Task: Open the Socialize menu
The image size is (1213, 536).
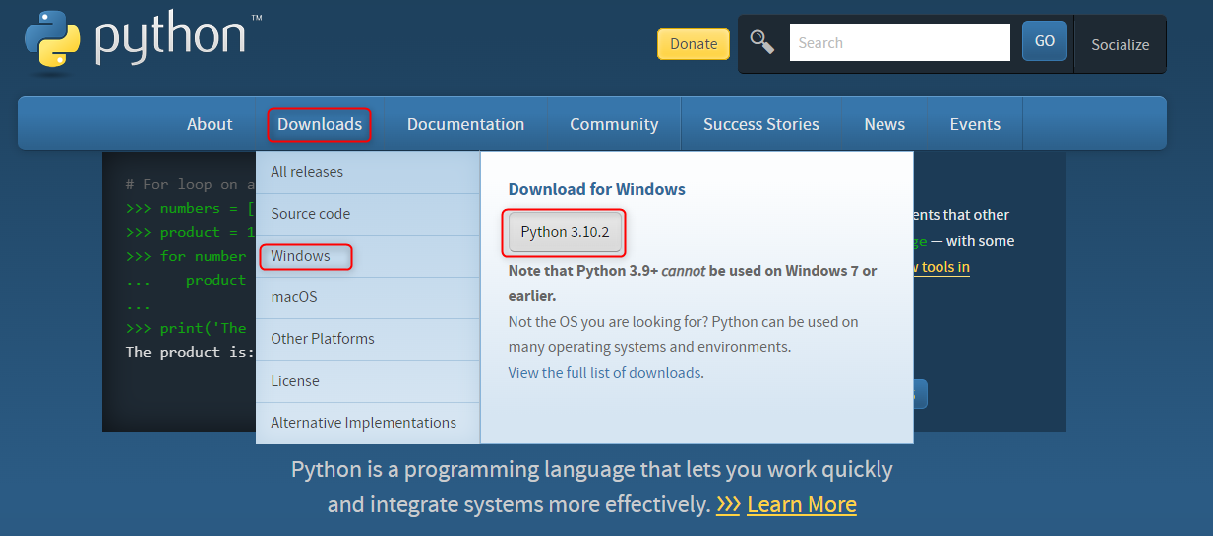Action: [x=1120, y=44]
